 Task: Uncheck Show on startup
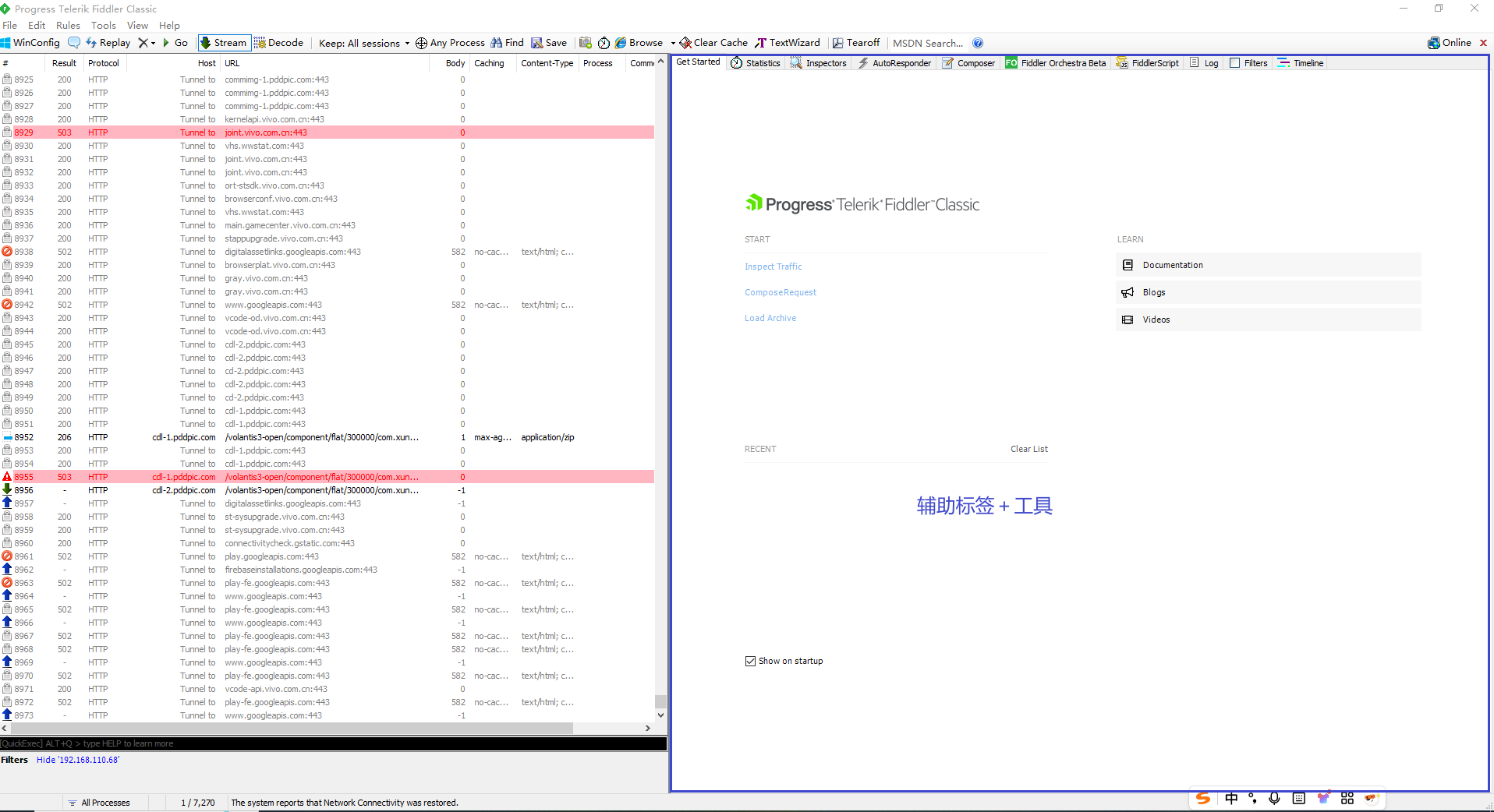click(750, 661)
